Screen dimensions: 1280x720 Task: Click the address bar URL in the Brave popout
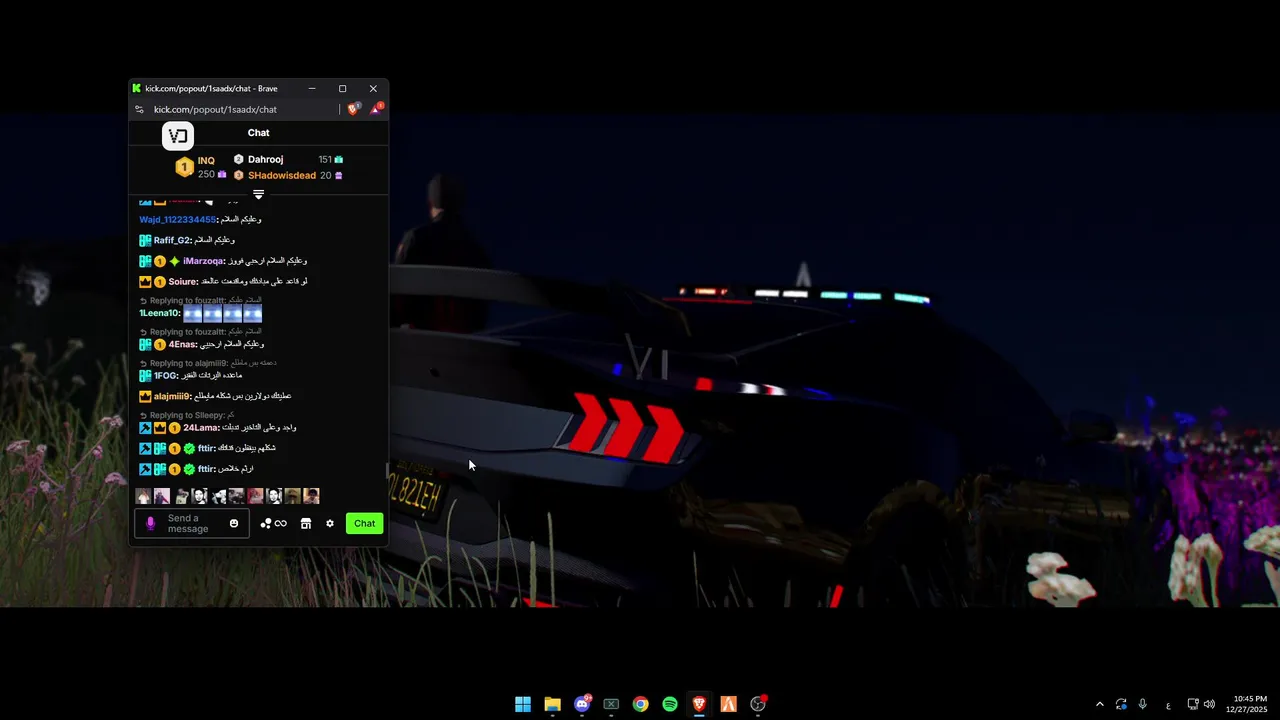pyautogui.click(x=215, y=109)
